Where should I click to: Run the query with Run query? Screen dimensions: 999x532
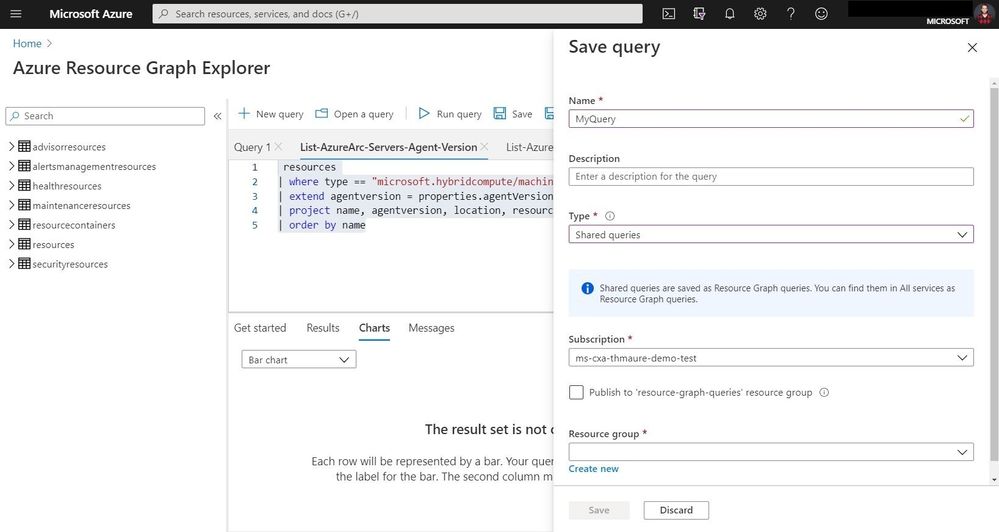pyautogui.click(x=450, y=114)
